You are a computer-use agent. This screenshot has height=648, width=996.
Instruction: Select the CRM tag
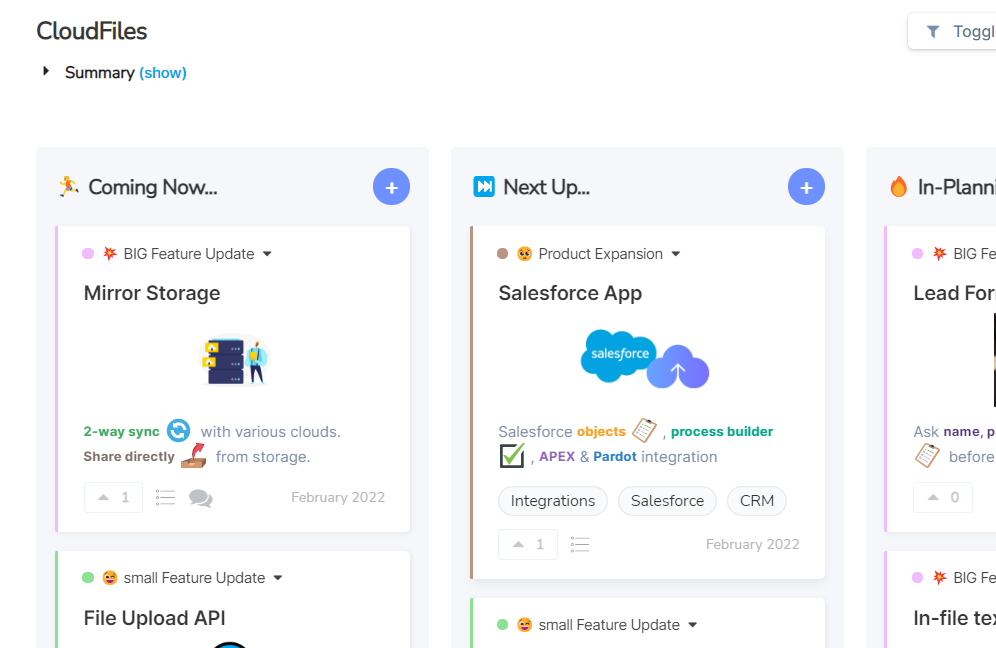coord(757,501)
